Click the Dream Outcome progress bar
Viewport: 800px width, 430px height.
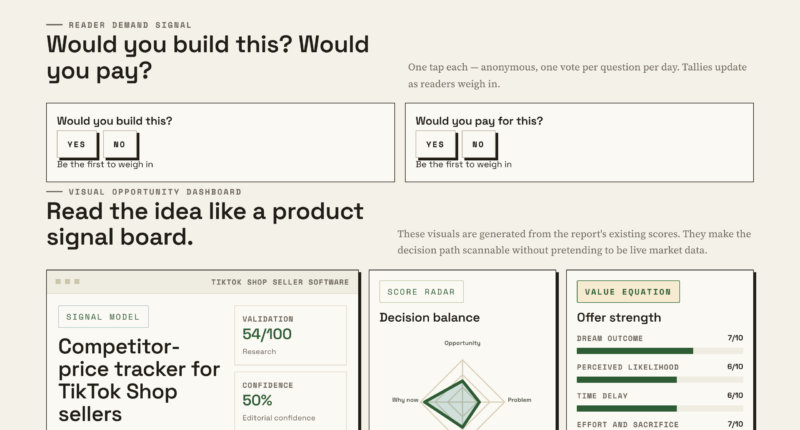(x=660, y=351)
